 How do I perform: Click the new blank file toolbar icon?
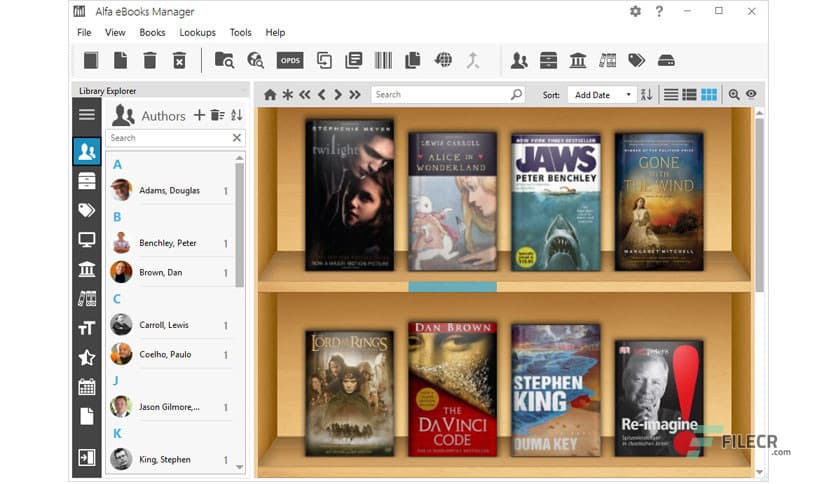point(120,60)
